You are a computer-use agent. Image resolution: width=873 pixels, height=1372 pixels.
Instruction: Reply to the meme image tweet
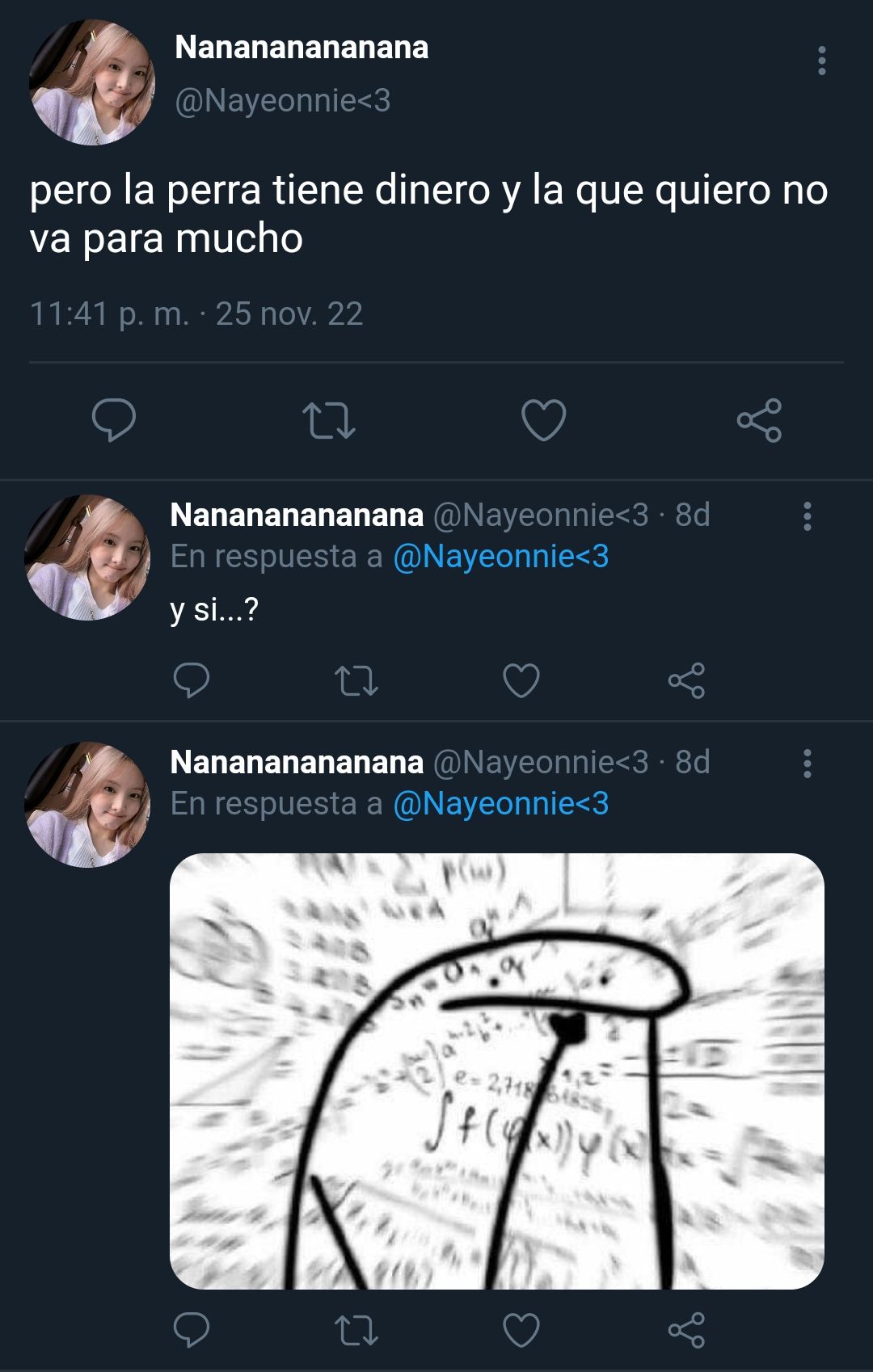click(192, 1330)
